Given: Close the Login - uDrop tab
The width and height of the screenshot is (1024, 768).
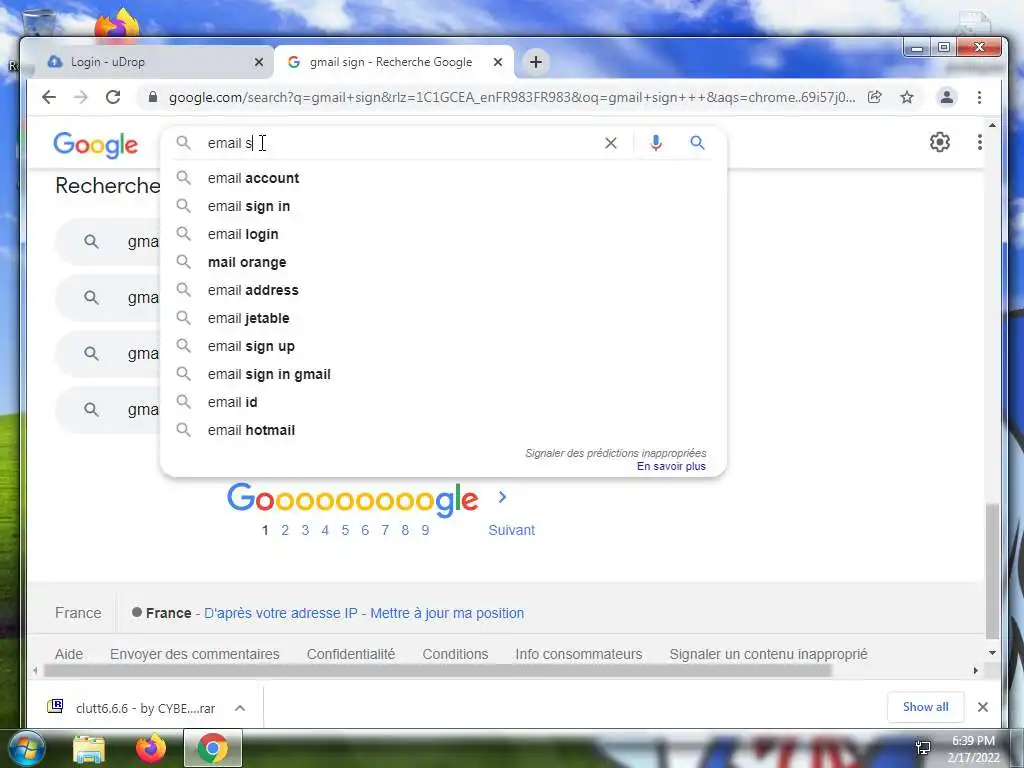Looking at the screenshot, I should [259, 62].
